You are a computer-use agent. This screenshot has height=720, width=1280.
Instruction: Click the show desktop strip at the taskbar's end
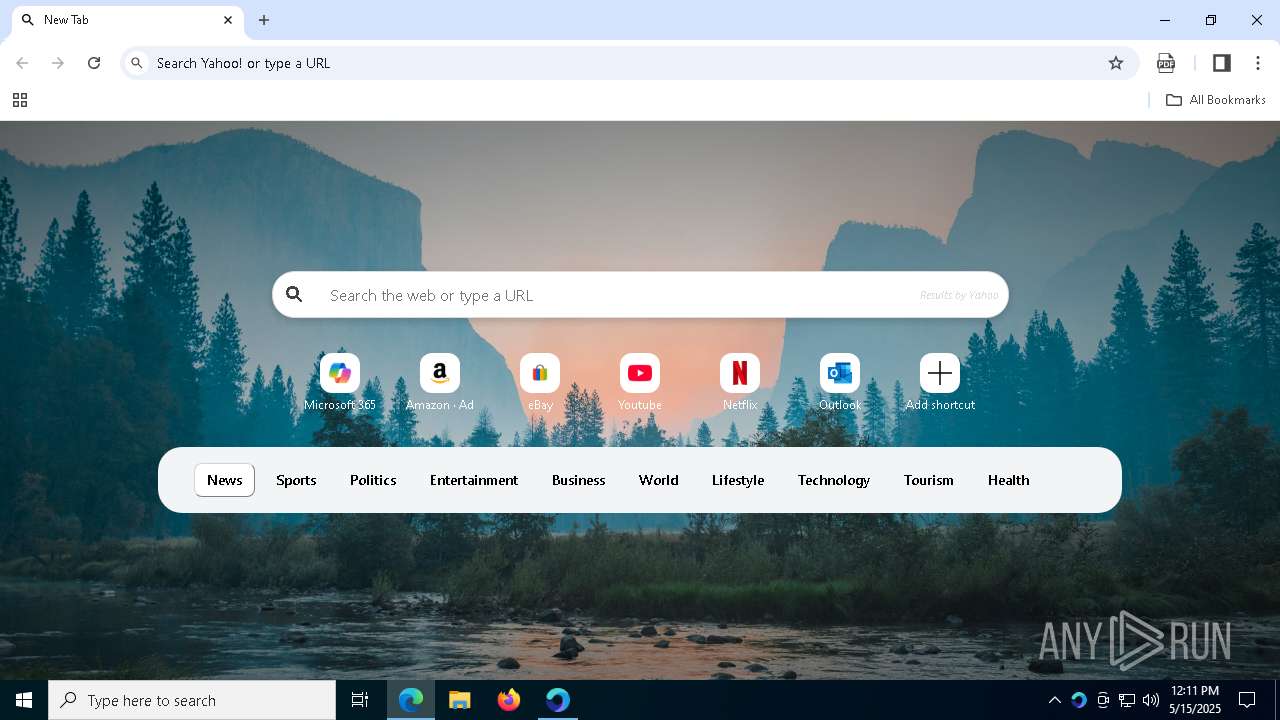click(x=1277, y=700)
